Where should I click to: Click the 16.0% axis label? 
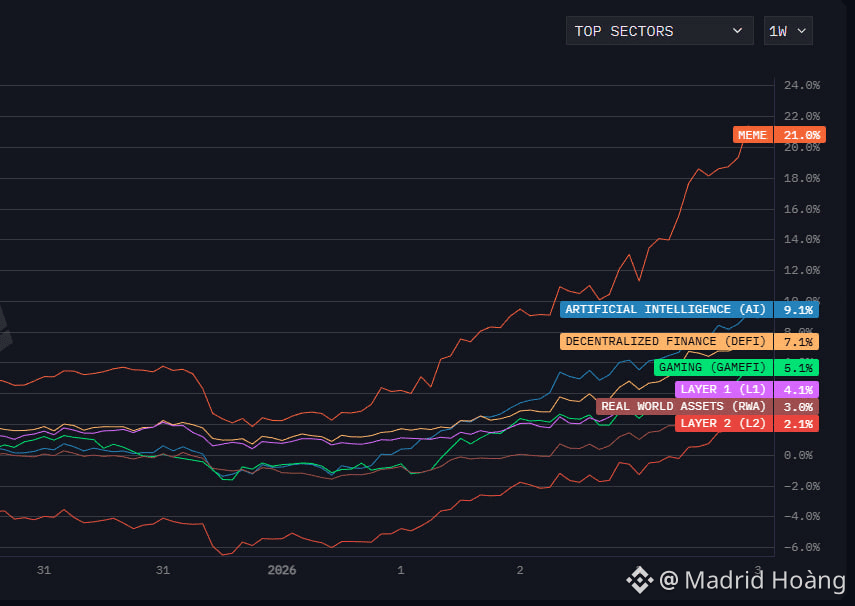click(x=802, y=209)
